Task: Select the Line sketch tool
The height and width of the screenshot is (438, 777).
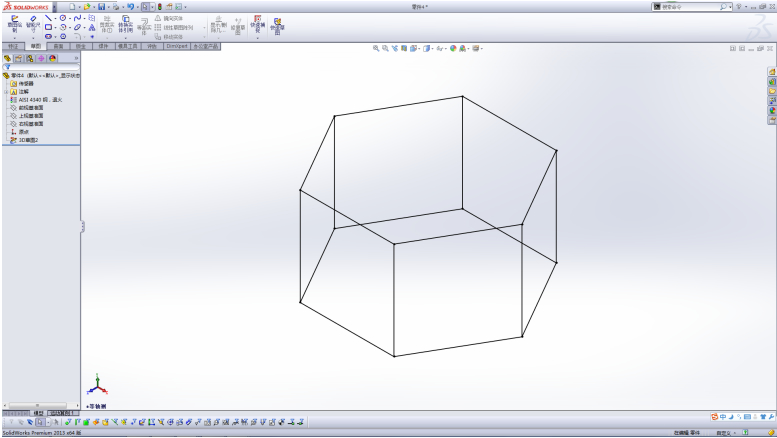Action: (48, 18)
